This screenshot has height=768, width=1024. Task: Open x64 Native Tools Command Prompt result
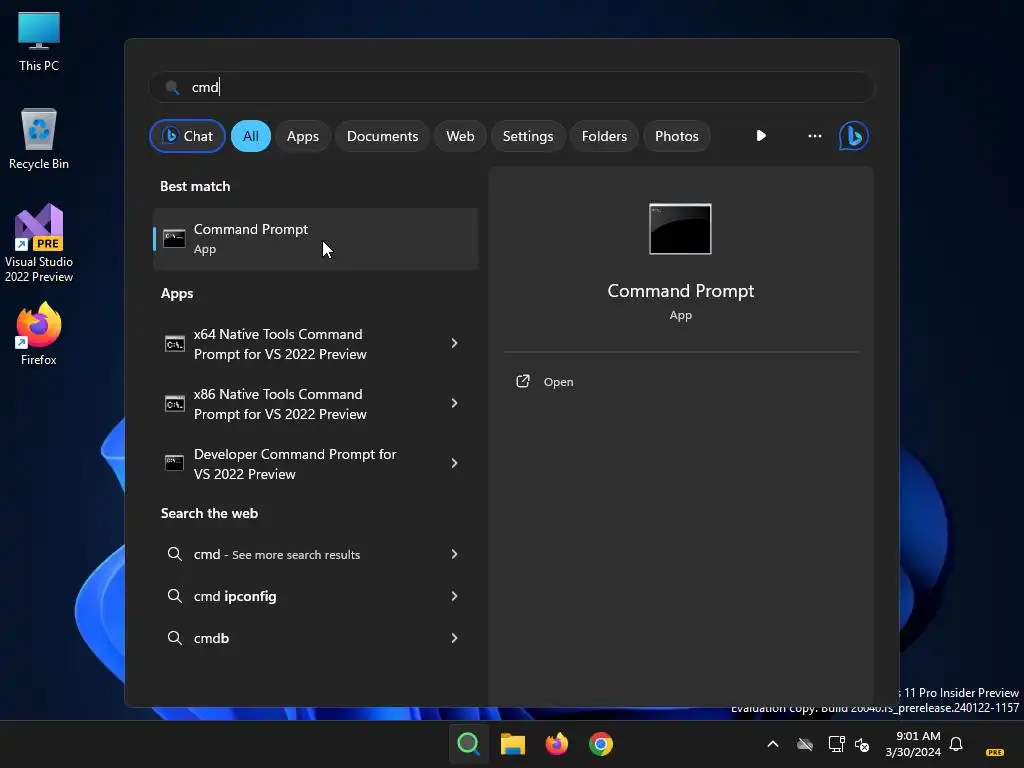pyautogui.click(x=315, y=344)
